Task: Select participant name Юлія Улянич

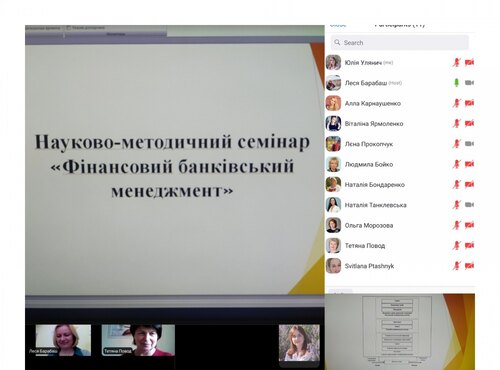Action: tap(363, 63)
